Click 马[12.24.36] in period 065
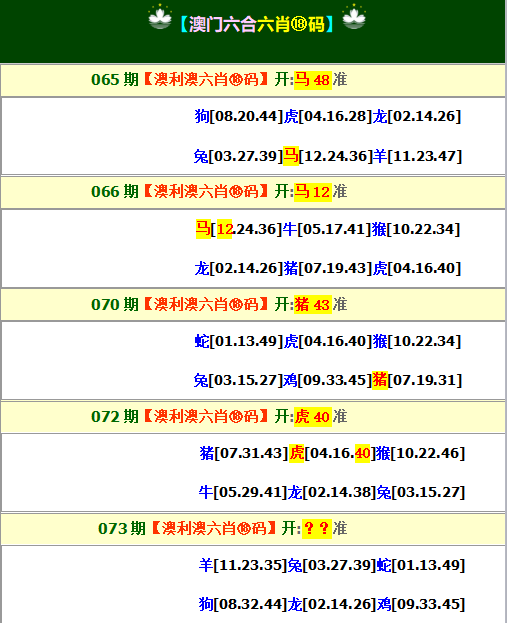Screen dimensions: 507x623 (x=328, y=156)
